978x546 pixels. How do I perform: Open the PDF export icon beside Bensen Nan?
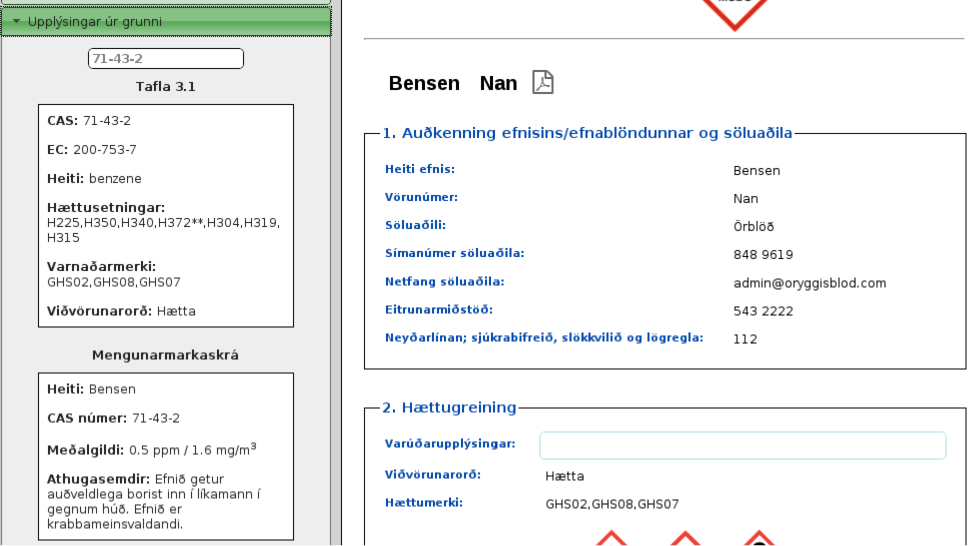tap(543, 83)
